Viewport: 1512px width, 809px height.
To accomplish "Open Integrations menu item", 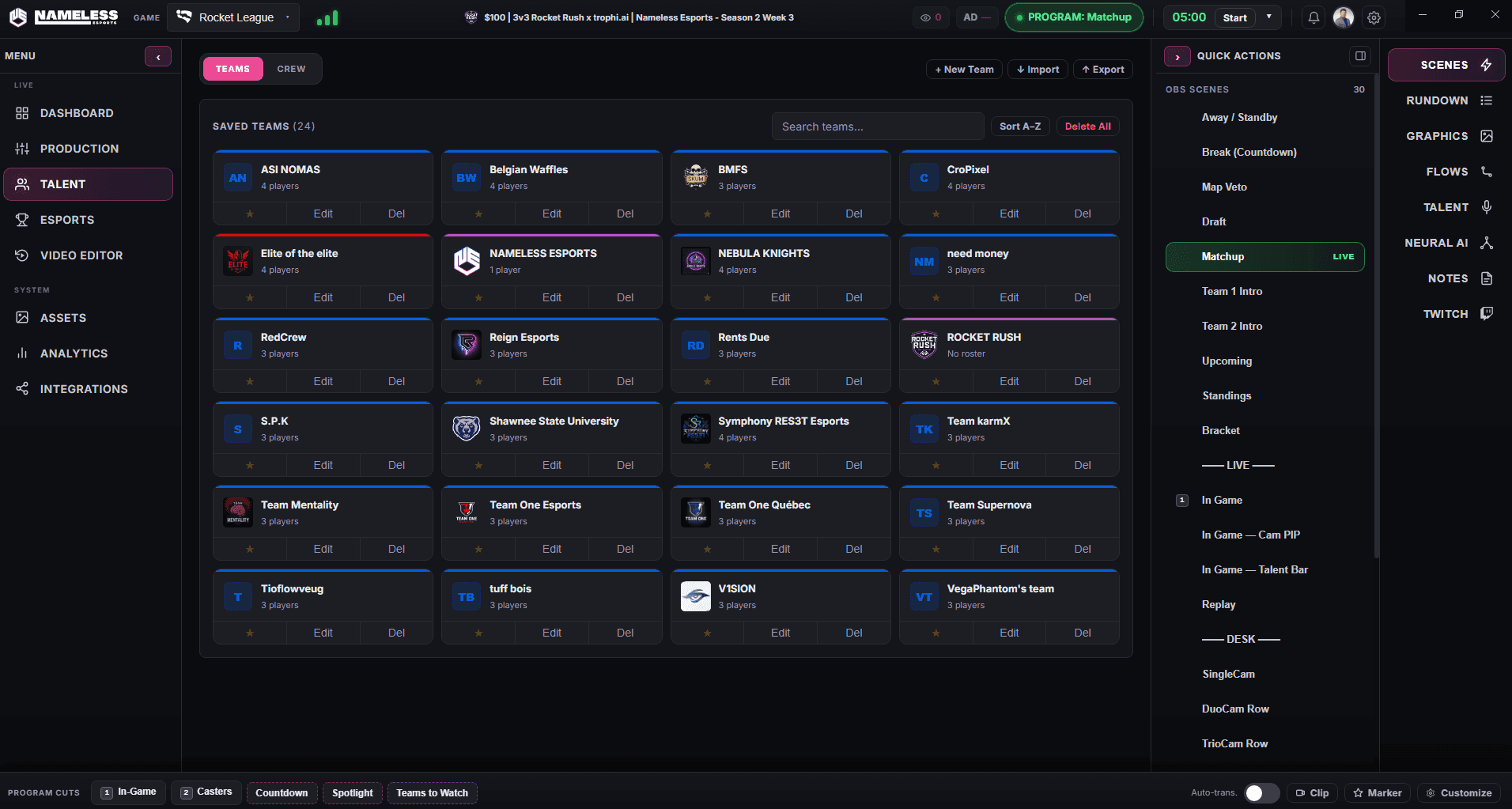I will [89, 389].
